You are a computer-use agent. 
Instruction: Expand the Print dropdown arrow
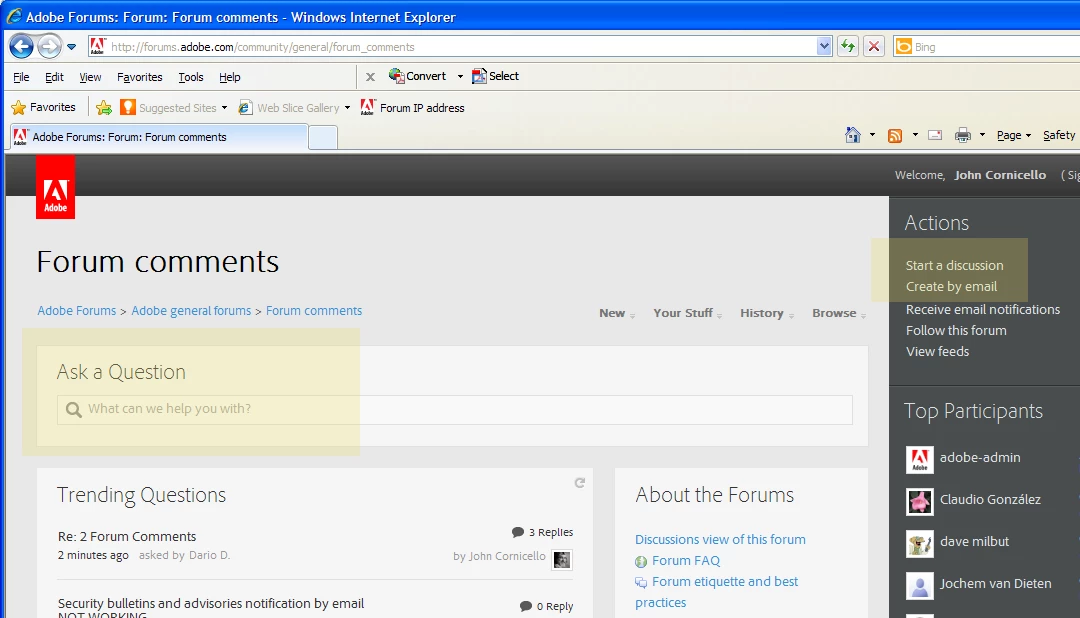pos(982,135)
